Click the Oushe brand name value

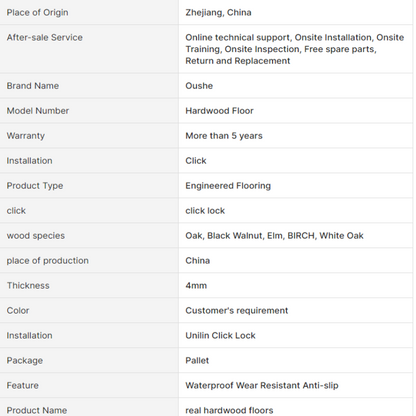tap(199, 86)
